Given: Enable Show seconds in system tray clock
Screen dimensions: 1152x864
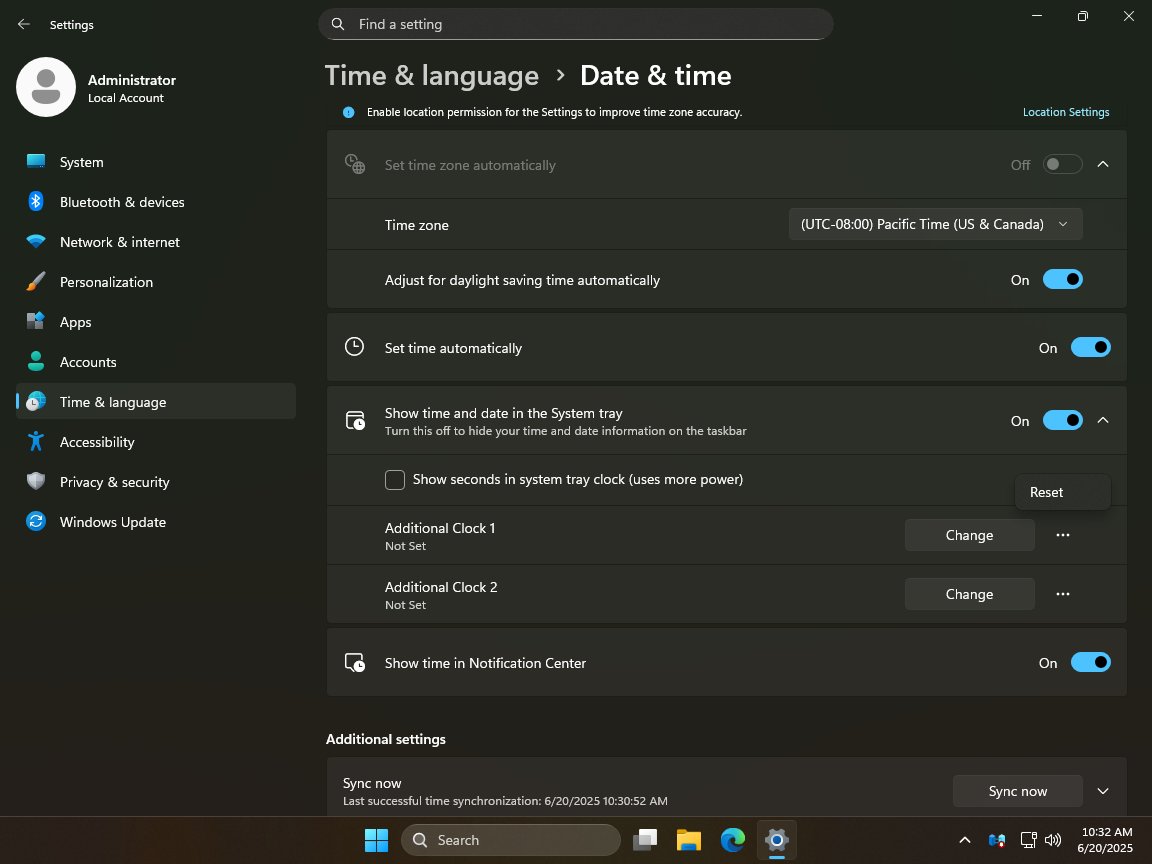Looking at the screenshot, I should coord(395,480).
